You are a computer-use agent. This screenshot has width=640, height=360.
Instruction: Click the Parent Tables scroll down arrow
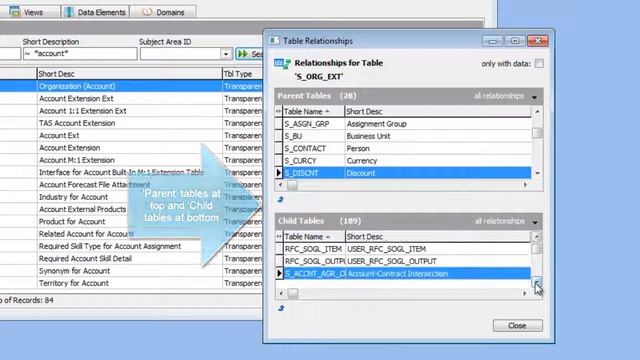pyautogui.click(x=537, y=173)
